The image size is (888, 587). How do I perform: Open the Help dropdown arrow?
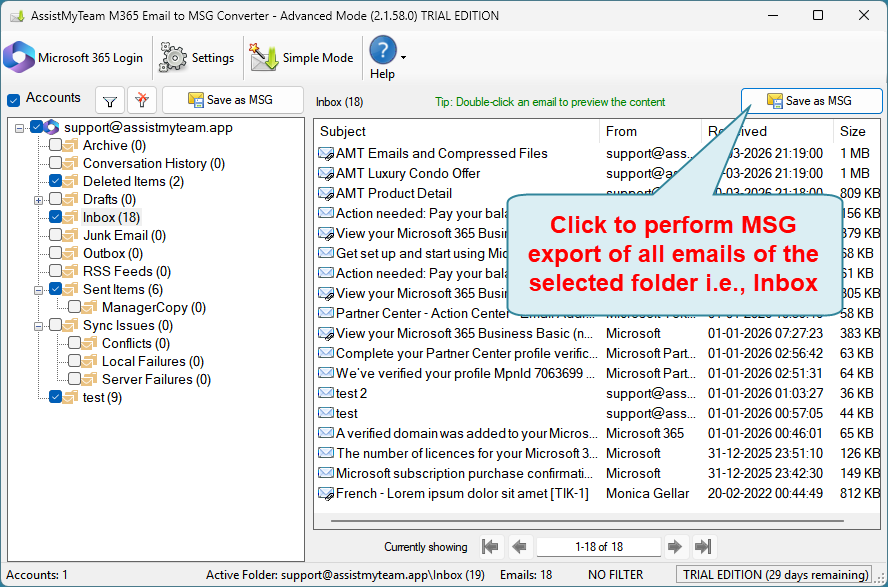(403, 57)
